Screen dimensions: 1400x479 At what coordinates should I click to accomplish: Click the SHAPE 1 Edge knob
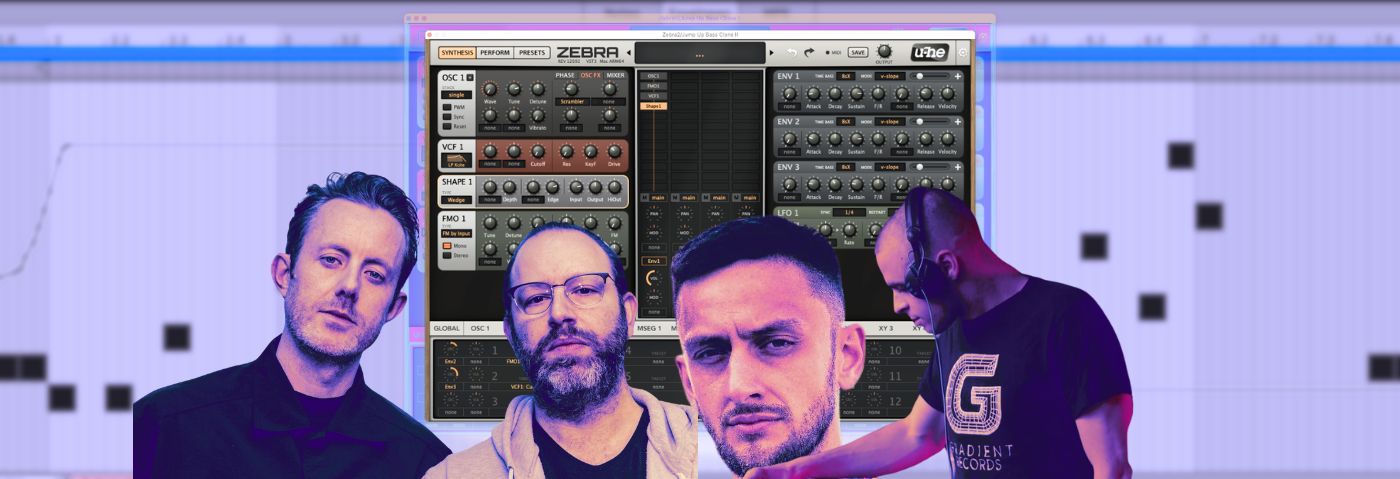point(552,187)
